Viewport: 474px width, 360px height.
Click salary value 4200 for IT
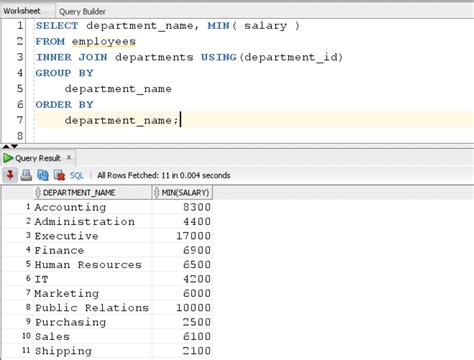coord(182,279)
